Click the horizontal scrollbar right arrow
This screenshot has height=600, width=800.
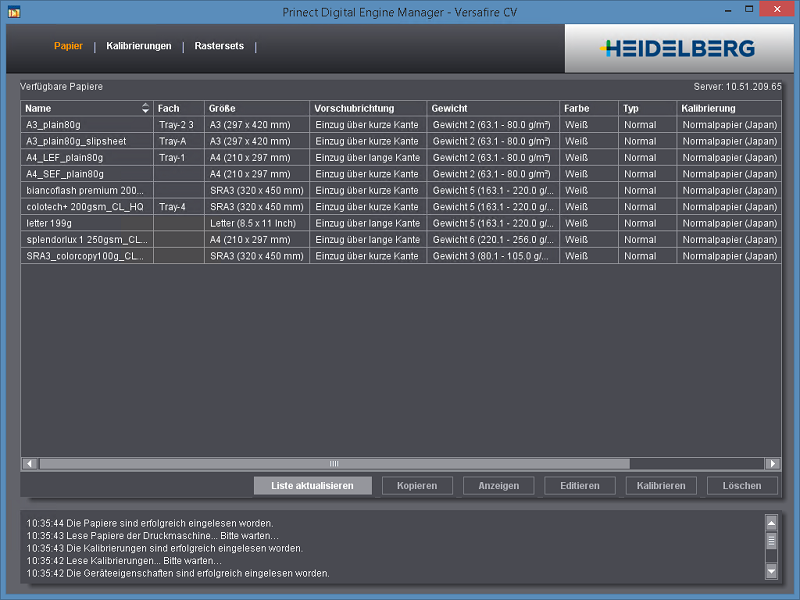click(x=772, y=463)
